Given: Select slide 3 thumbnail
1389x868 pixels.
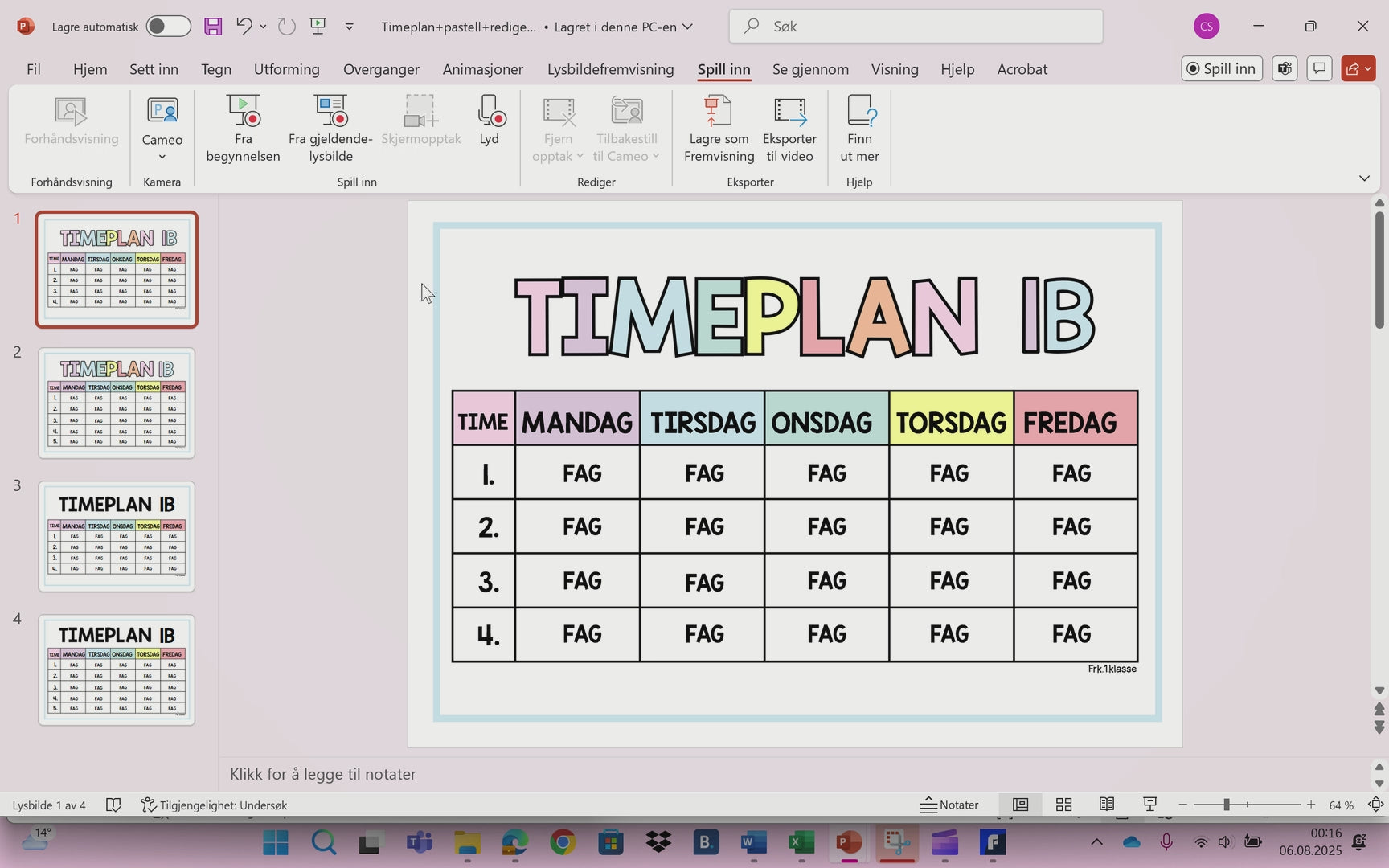Looking at the screenshot, I should click(117, 536).
